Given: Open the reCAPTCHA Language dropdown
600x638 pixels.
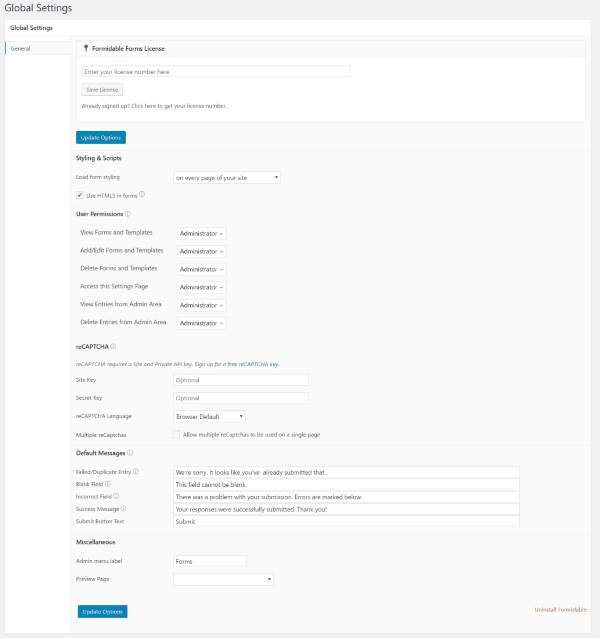Looking at the screenshot, I should [209, 416].
